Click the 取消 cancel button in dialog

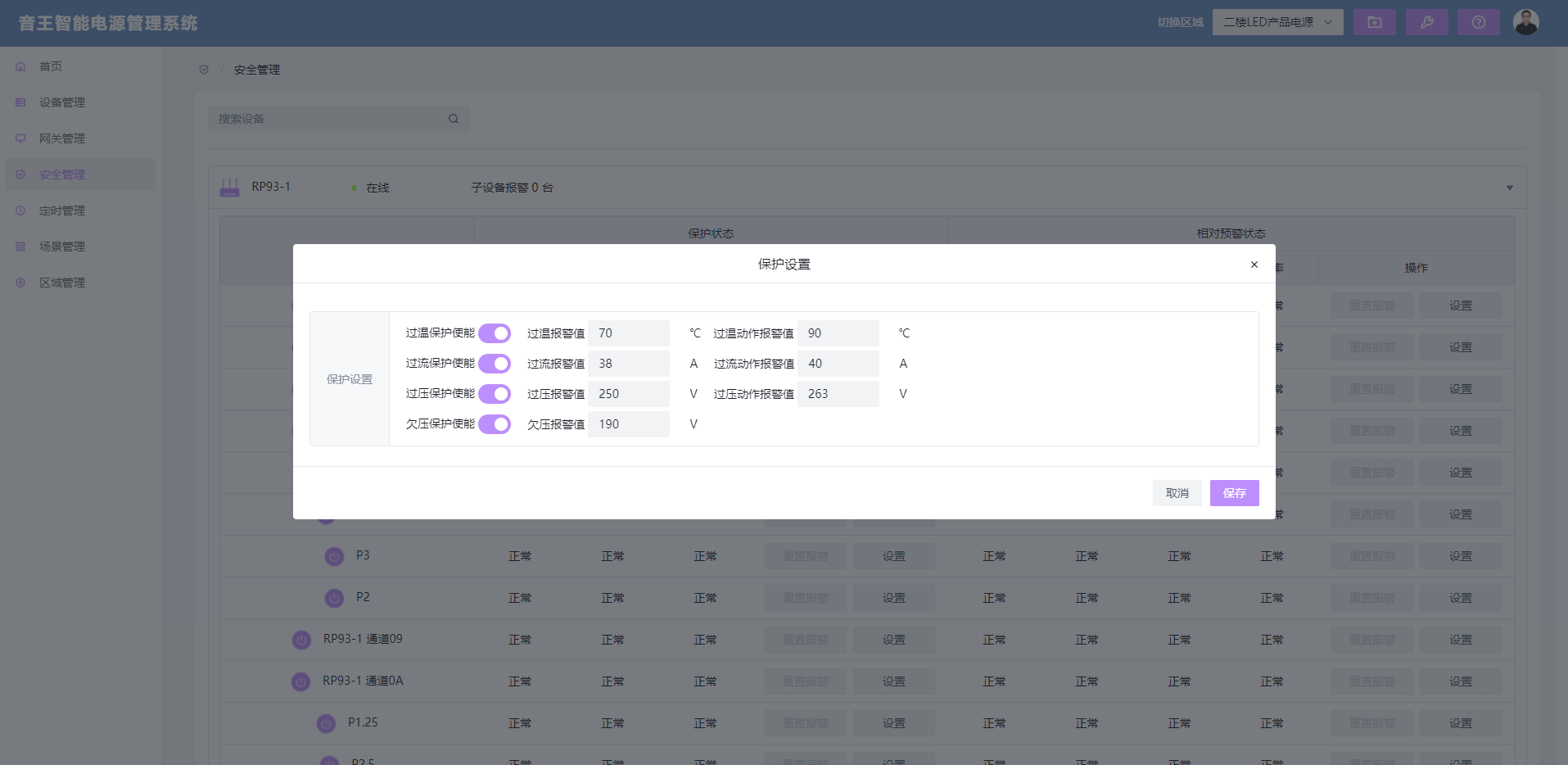[x=1177, y=492]
